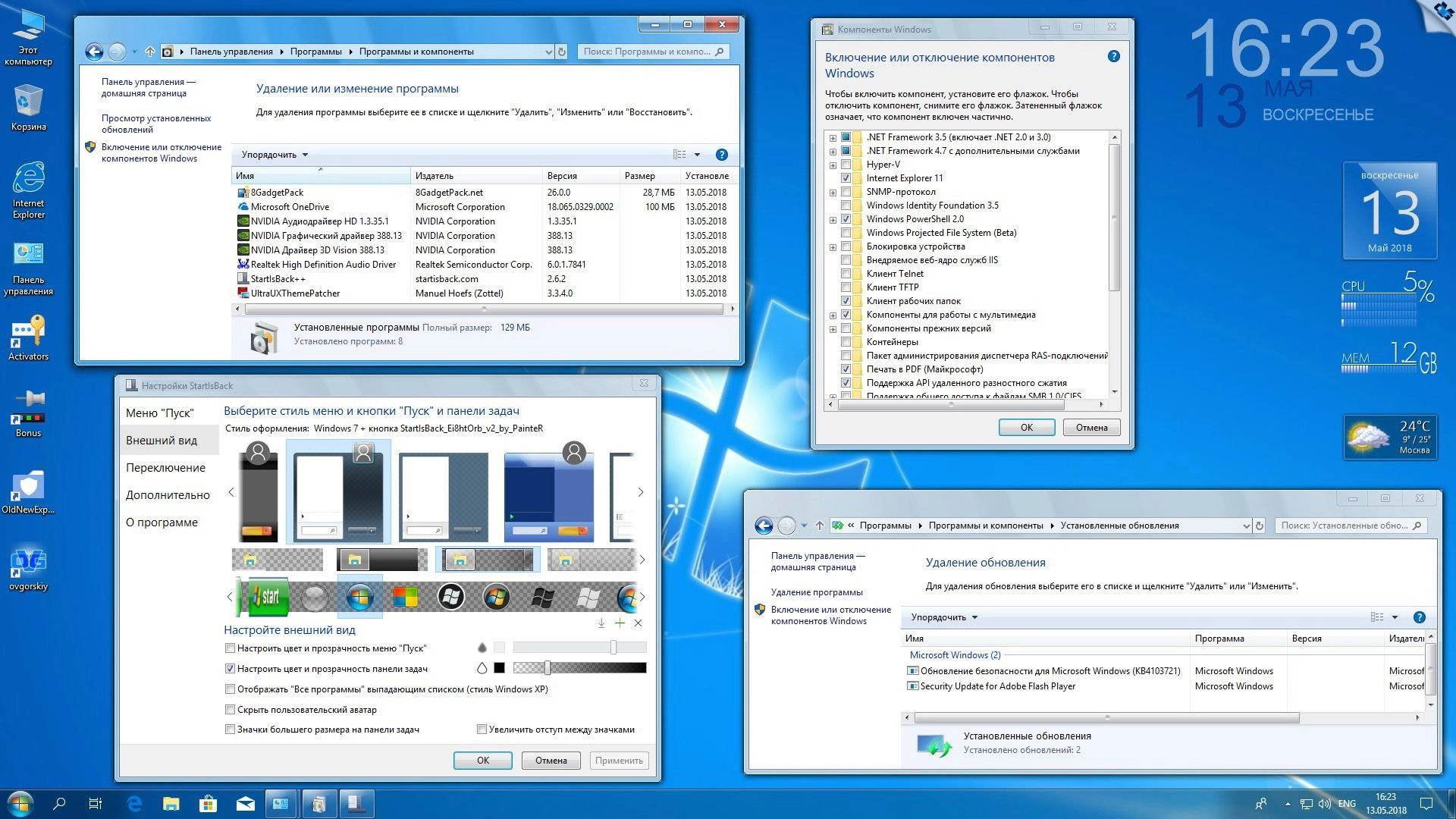1456x819 pixels.
Task: Open Activators desktop icon
Action: 28,338
